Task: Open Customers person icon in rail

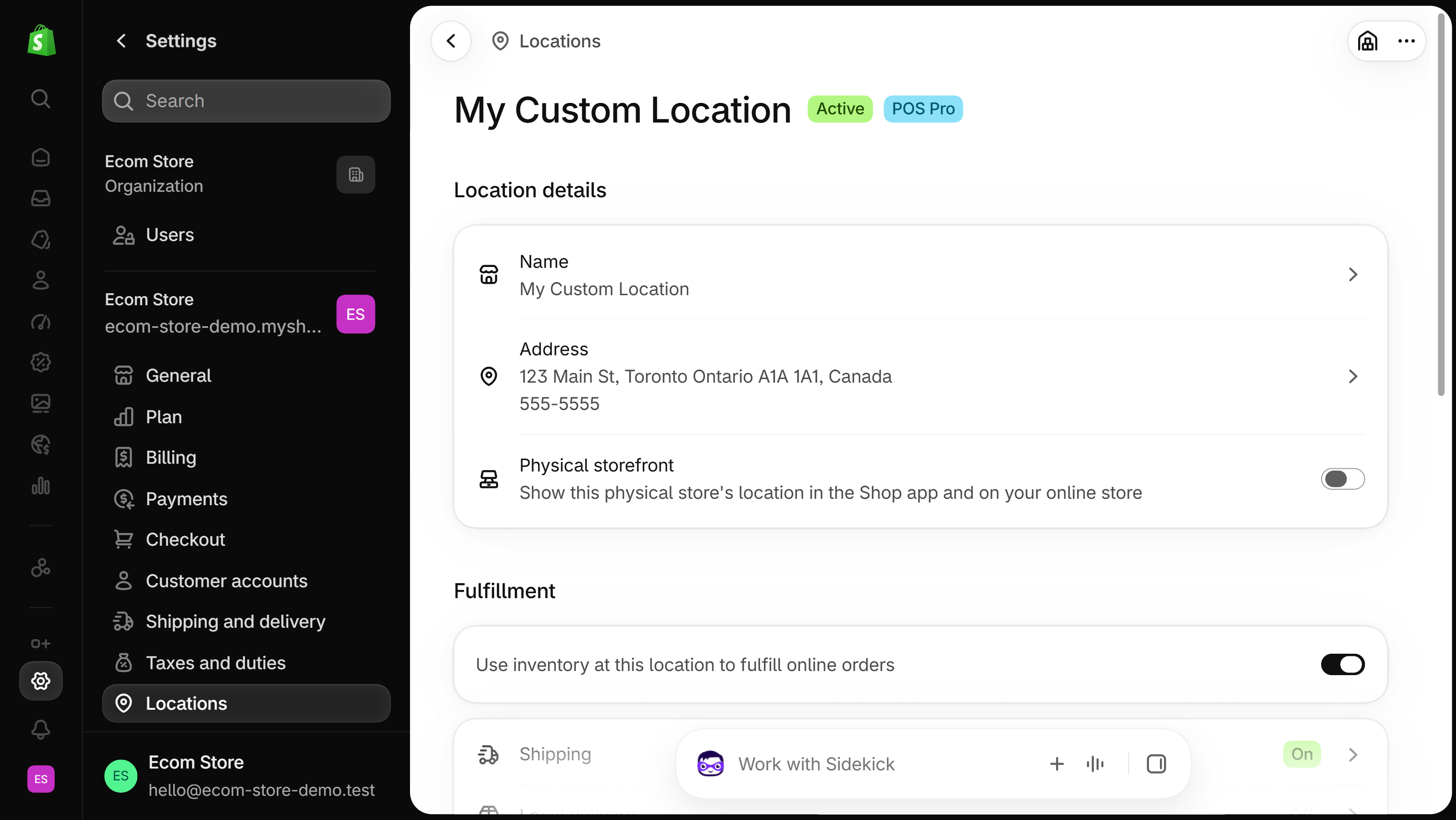Action: pyautogui.click(x=41, y=280)
